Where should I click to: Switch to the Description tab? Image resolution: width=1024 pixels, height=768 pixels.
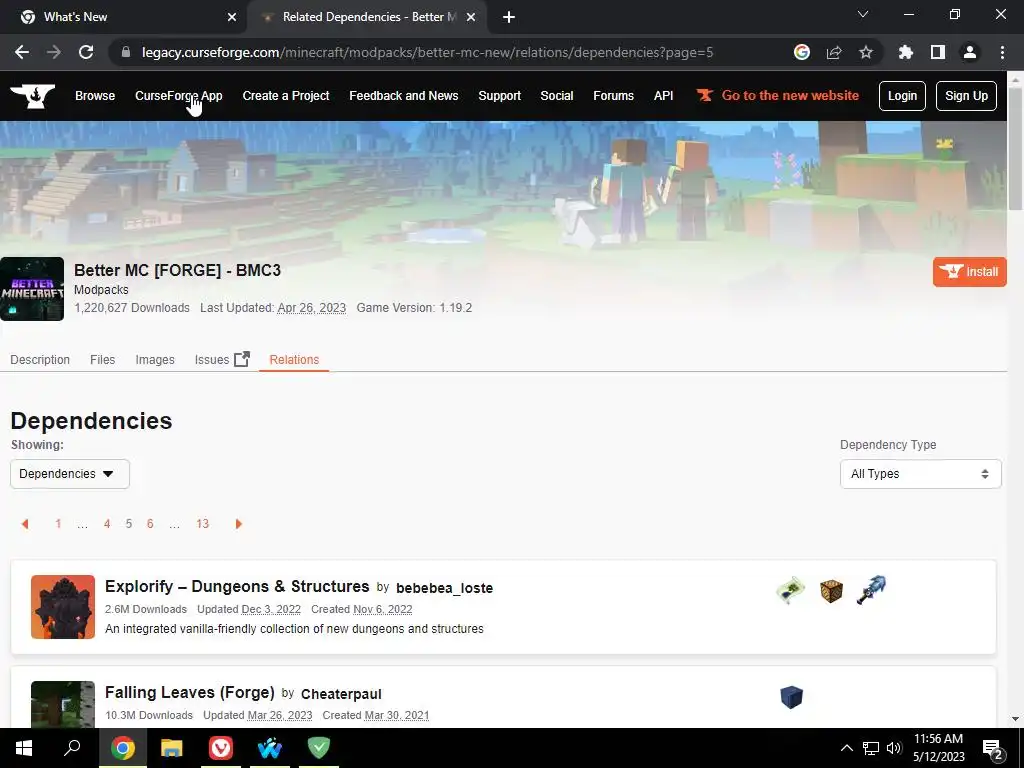(x=40, y=360)
